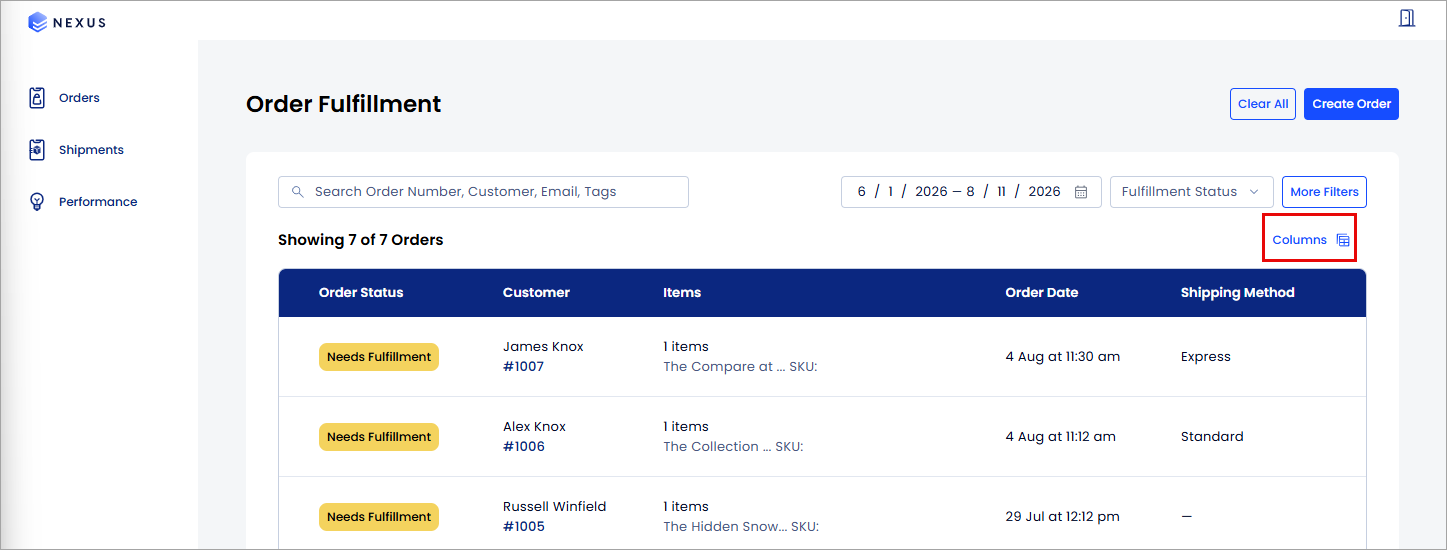Click the Nexus logo icon

click(x=38, y=22)
